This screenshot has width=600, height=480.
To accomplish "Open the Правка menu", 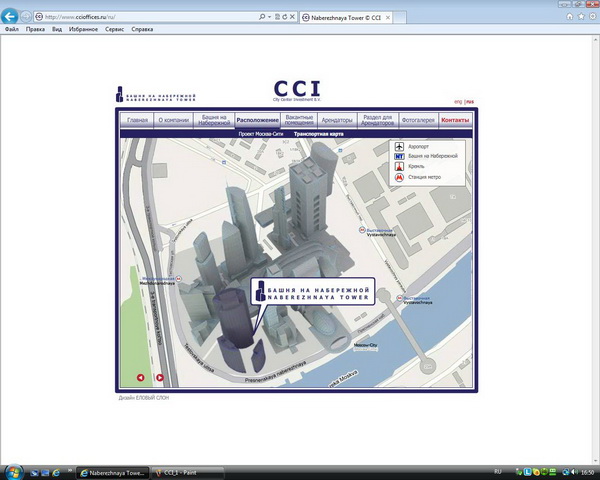I will click(x=35, y=29).
